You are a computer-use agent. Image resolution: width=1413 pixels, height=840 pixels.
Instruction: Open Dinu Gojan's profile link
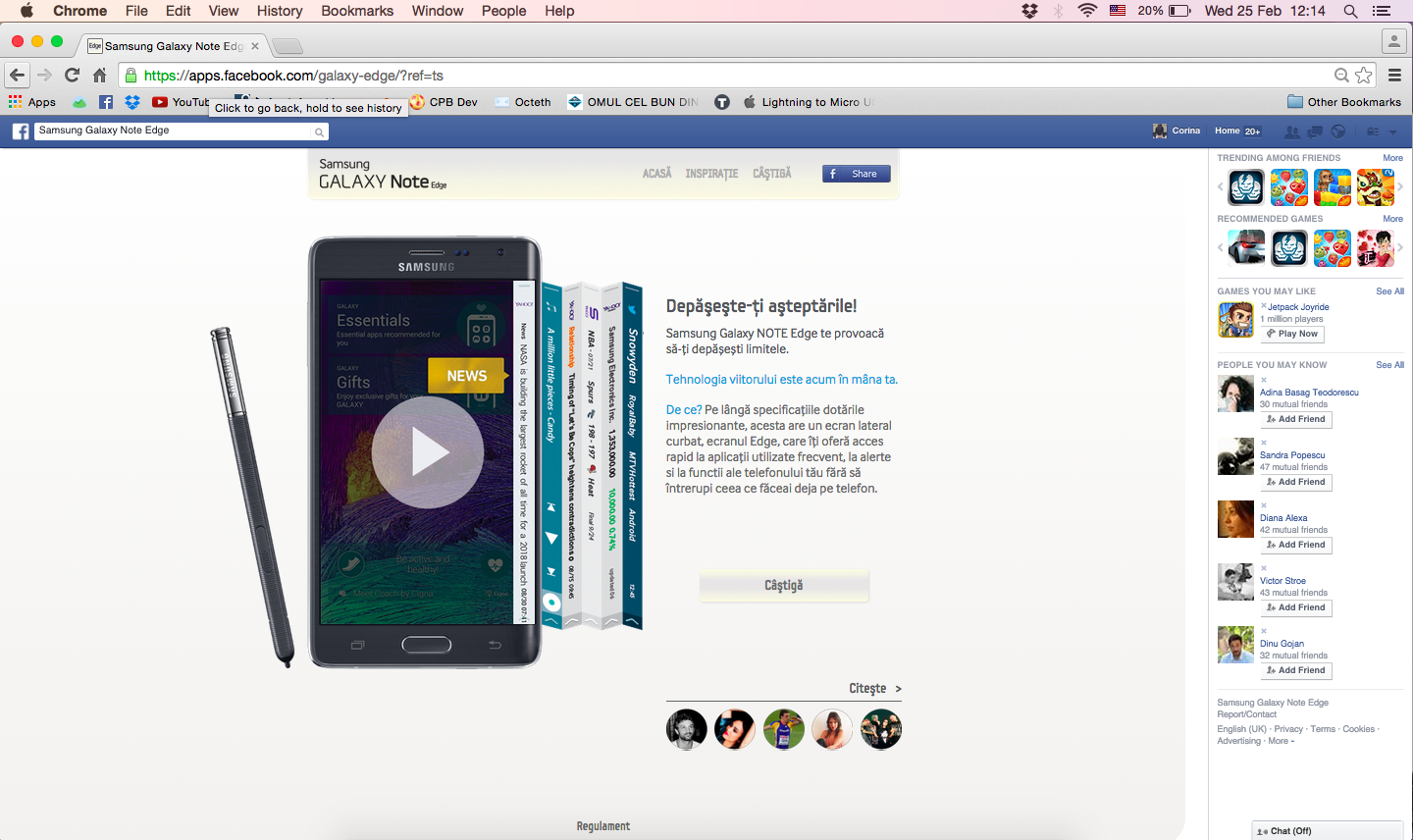1282,644
